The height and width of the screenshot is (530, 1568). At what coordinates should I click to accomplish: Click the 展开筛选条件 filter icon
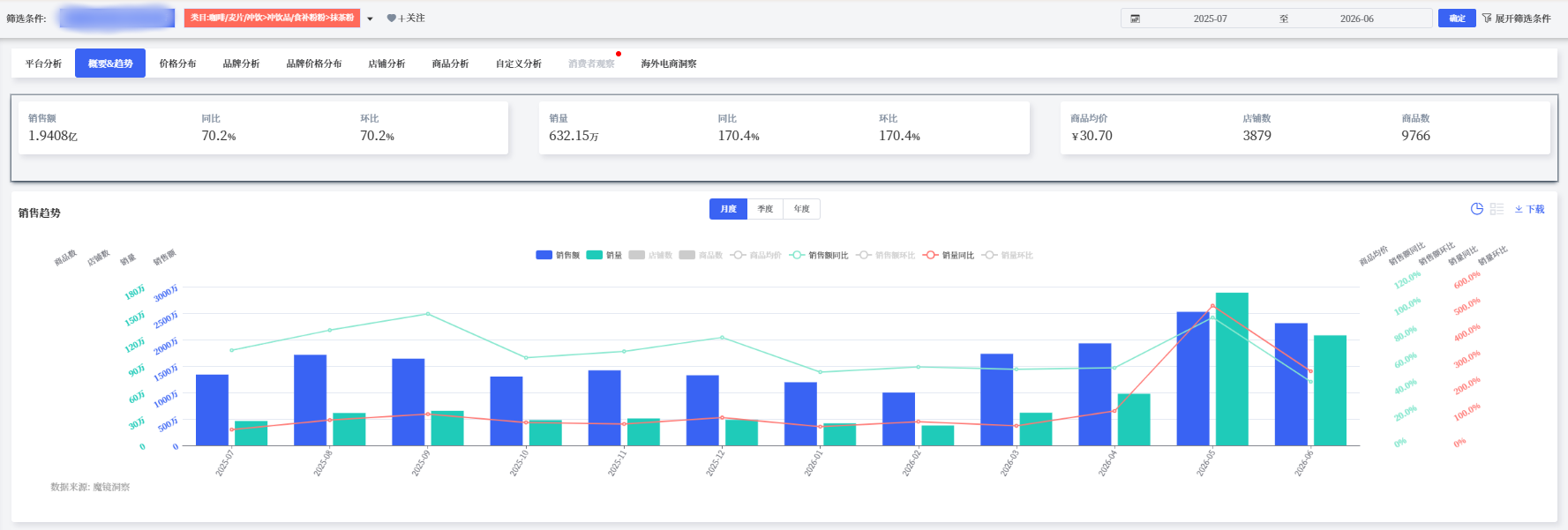1487,19
